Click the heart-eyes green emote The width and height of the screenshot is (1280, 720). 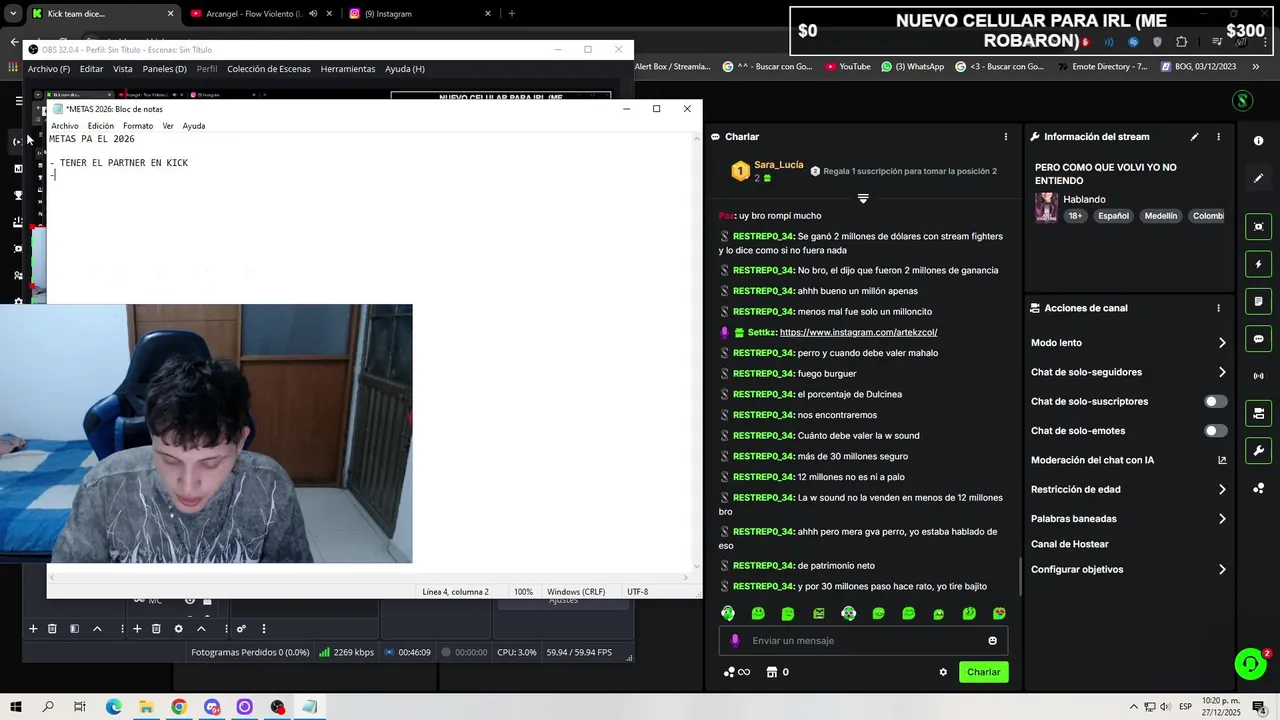click(x=999, y=613)
